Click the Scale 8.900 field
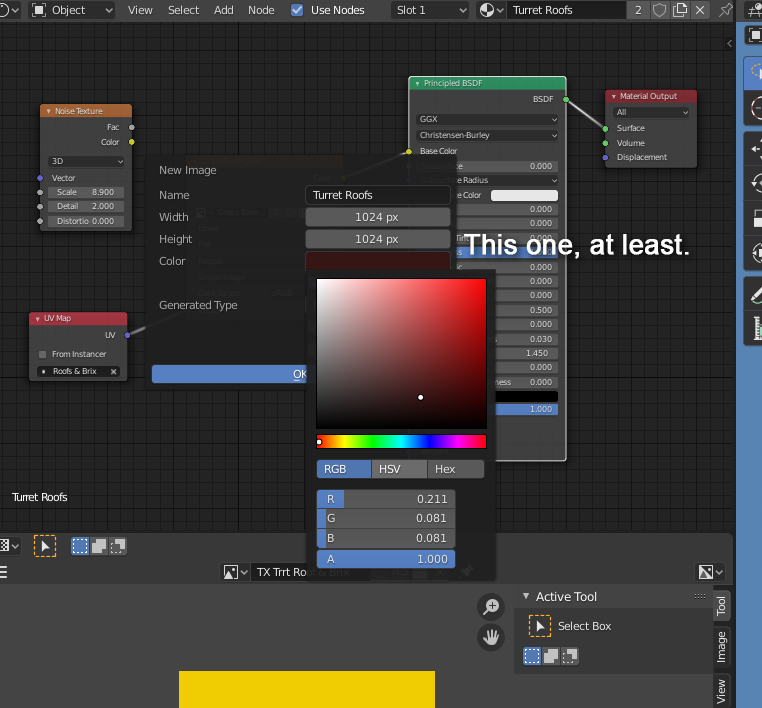 coord(86,192)
